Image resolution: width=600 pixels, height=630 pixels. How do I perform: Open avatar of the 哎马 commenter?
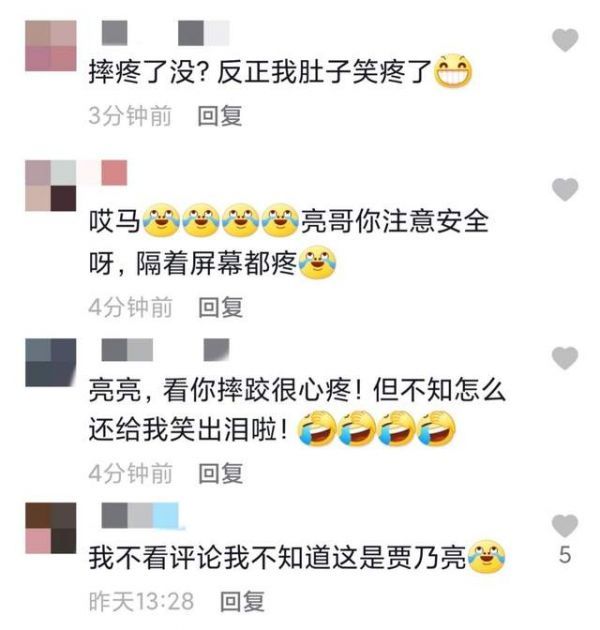51,186
